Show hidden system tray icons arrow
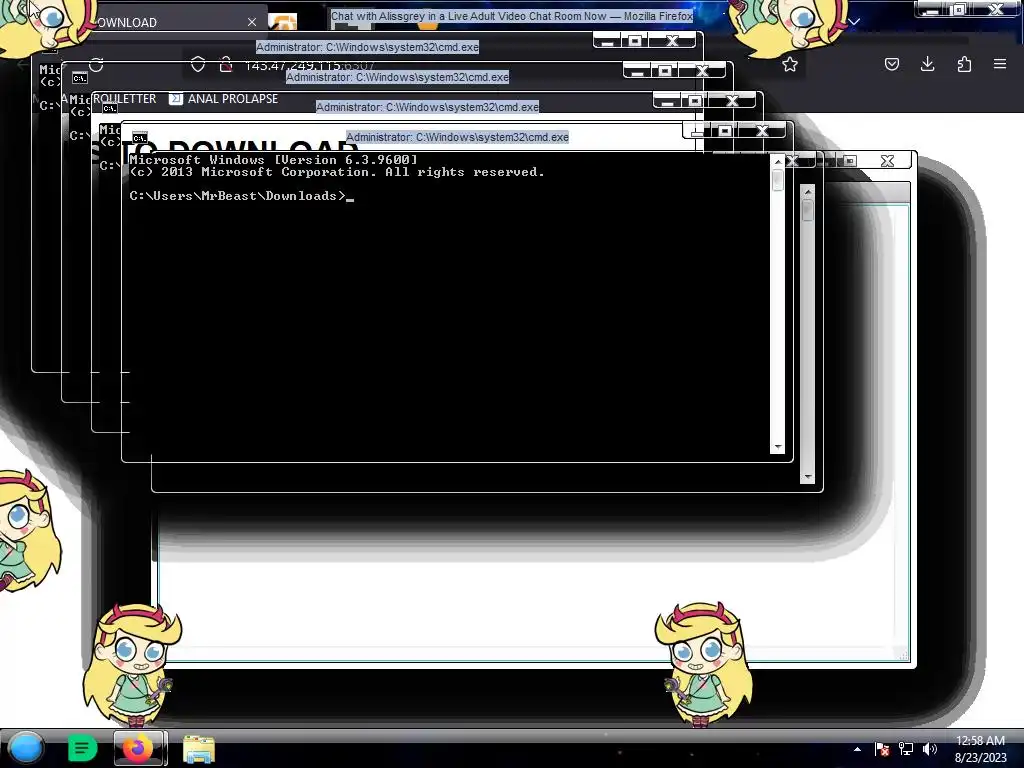1024x768 pixels. click(857, 749)
